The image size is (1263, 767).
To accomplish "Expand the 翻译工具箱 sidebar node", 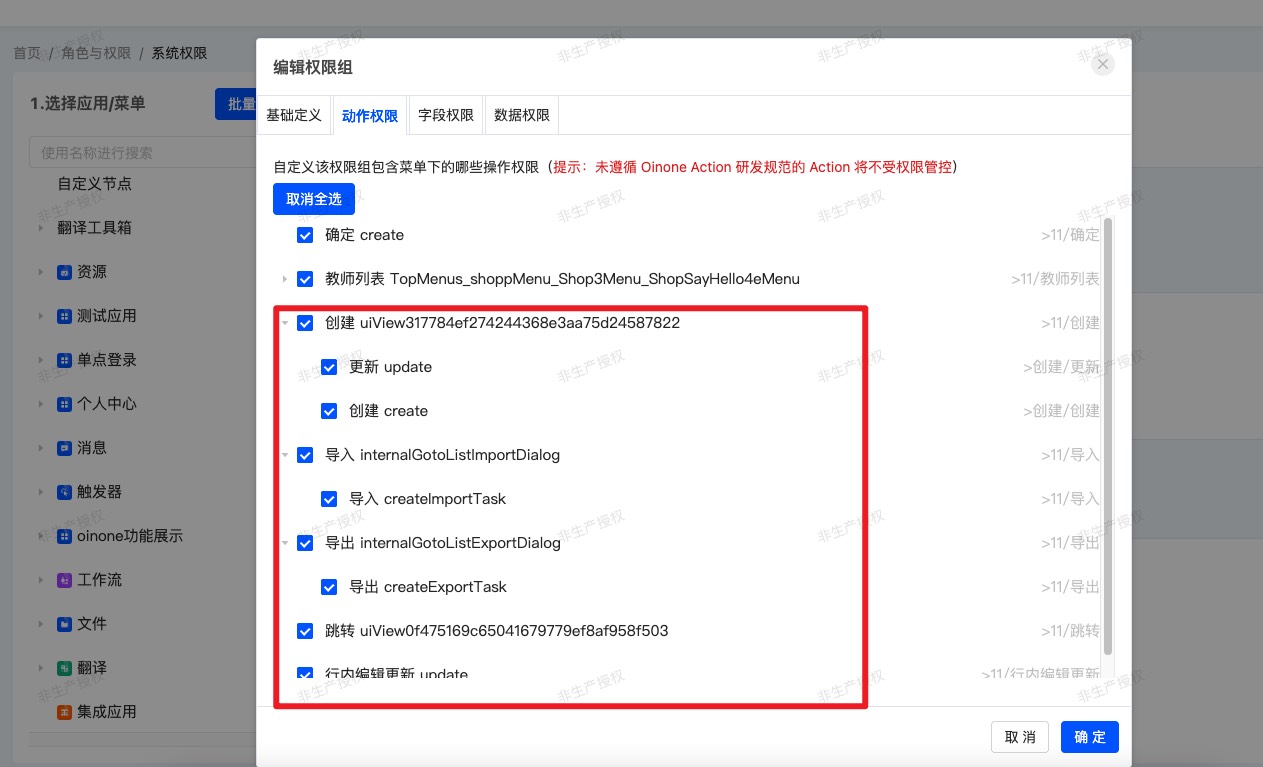I will pos(41,228).
